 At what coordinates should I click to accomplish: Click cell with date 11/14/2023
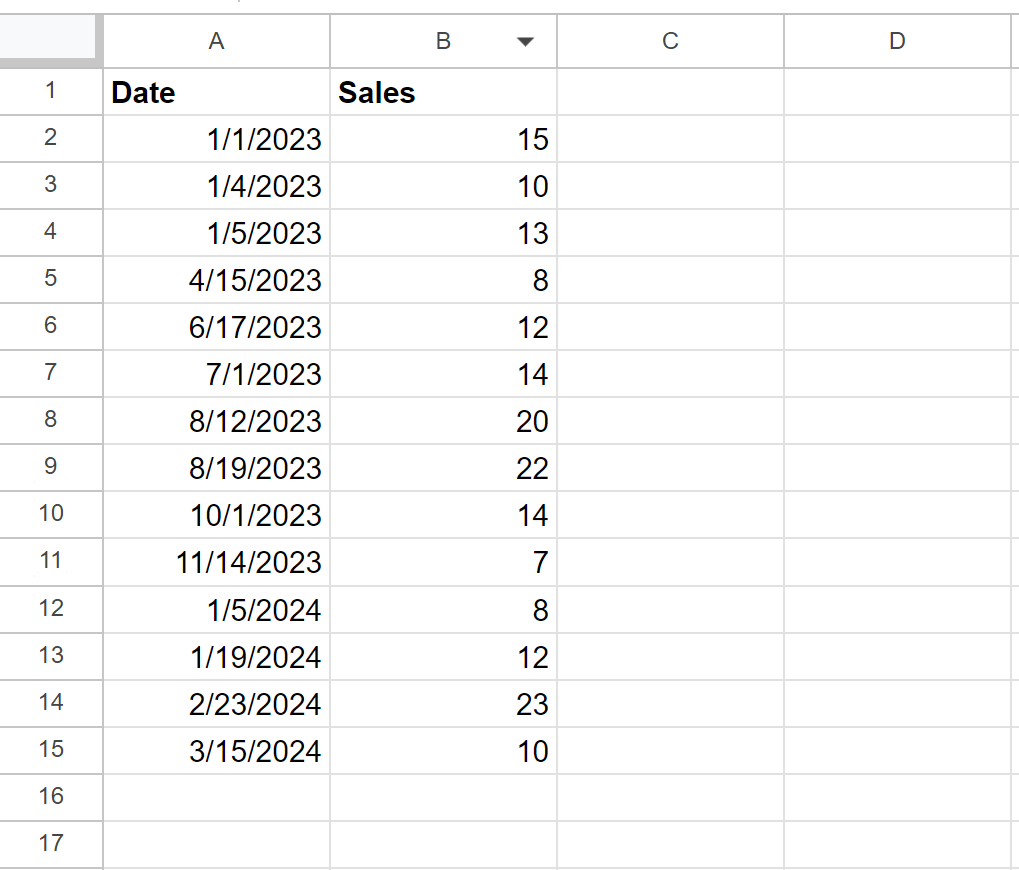click(x=216, y=562)
